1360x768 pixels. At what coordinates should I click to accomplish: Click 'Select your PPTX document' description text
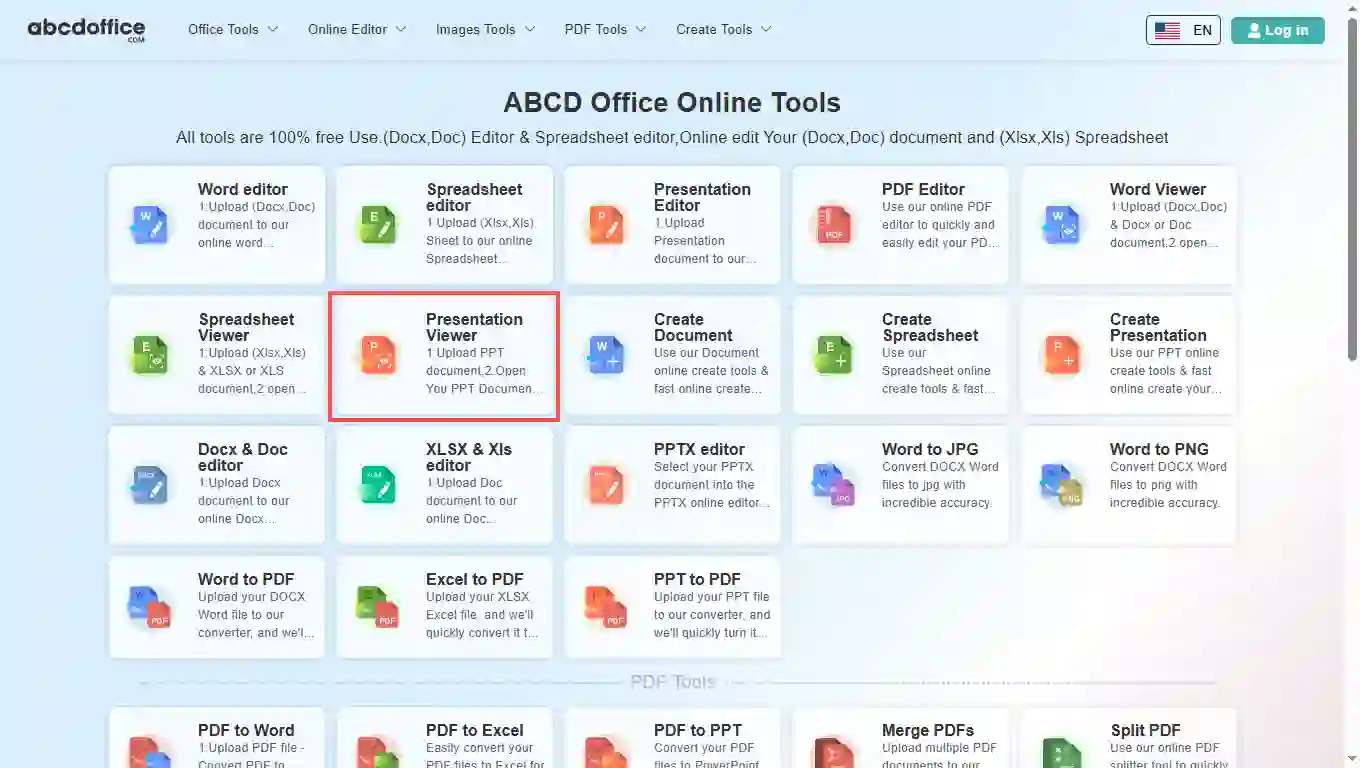coord(712,485)
